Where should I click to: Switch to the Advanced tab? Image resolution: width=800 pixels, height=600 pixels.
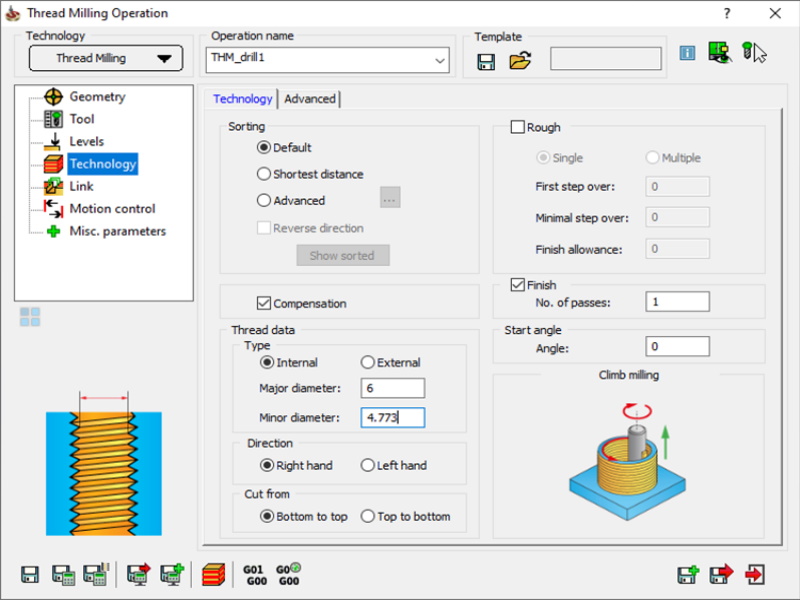[310, 99]
